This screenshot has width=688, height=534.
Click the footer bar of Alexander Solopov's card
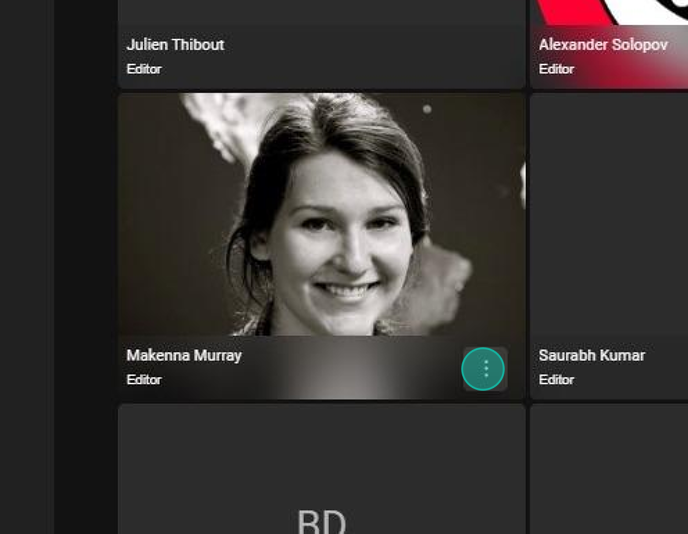pos(609,57)
